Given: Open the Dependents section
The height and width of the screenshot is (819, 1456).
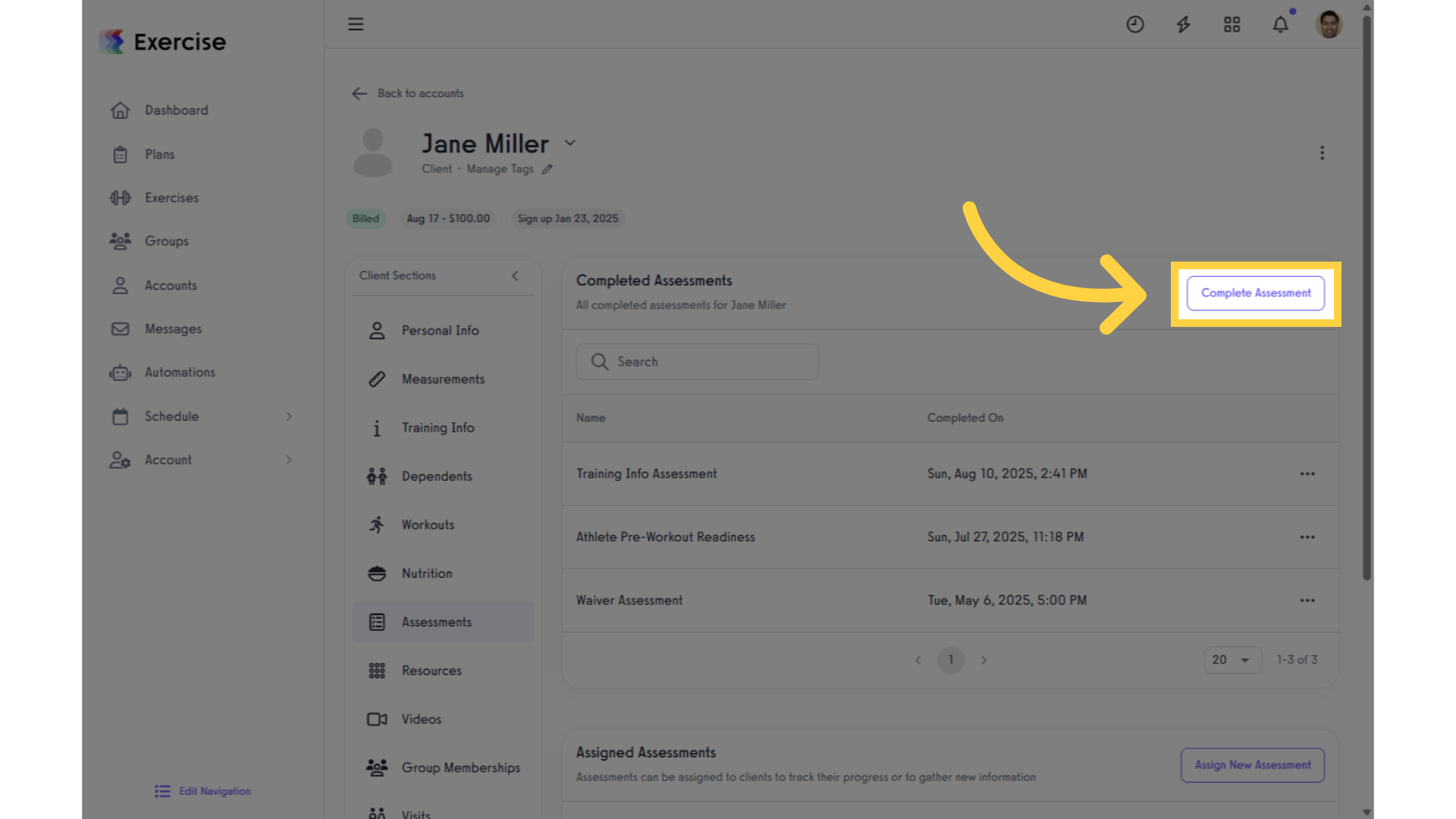Looking at the screenshot, I should click(x=443, y=476).
